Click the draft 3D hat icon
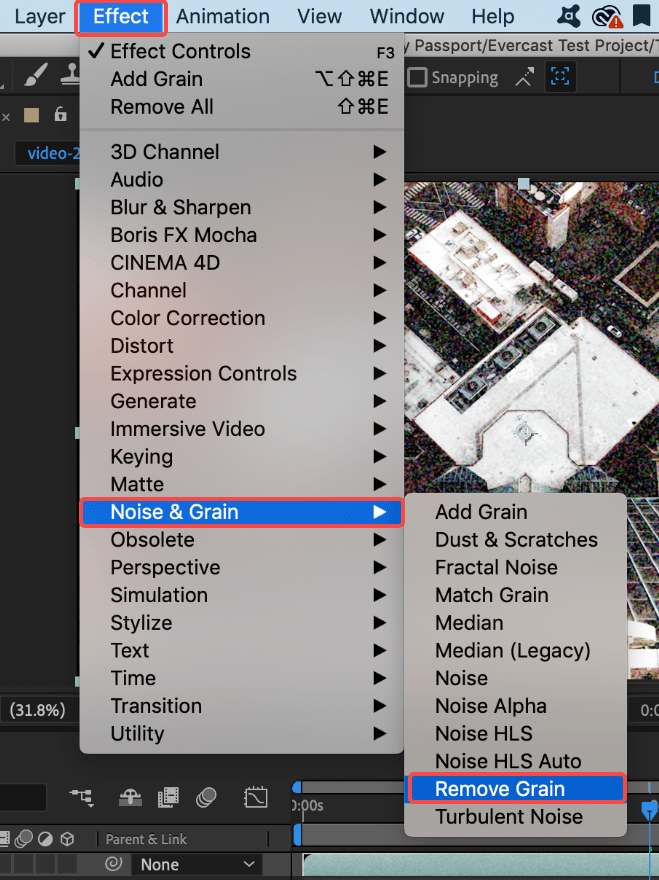The image size is (659, 880). point(130,797)
